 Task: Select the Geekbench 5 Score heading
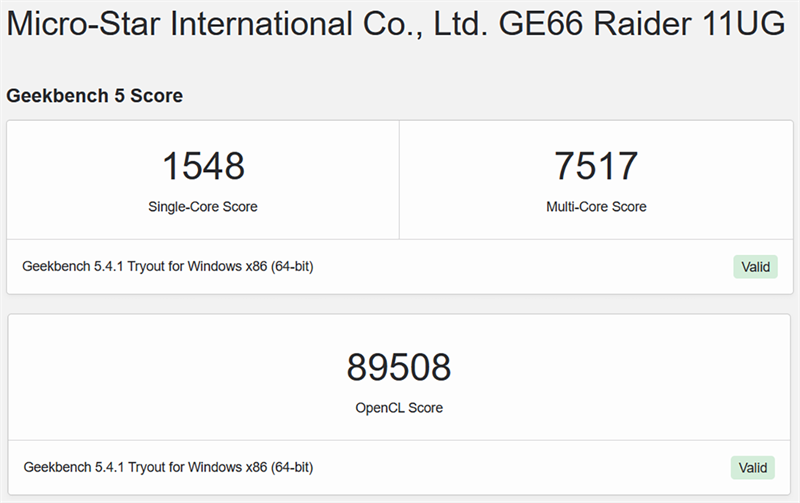pos(94,96)
